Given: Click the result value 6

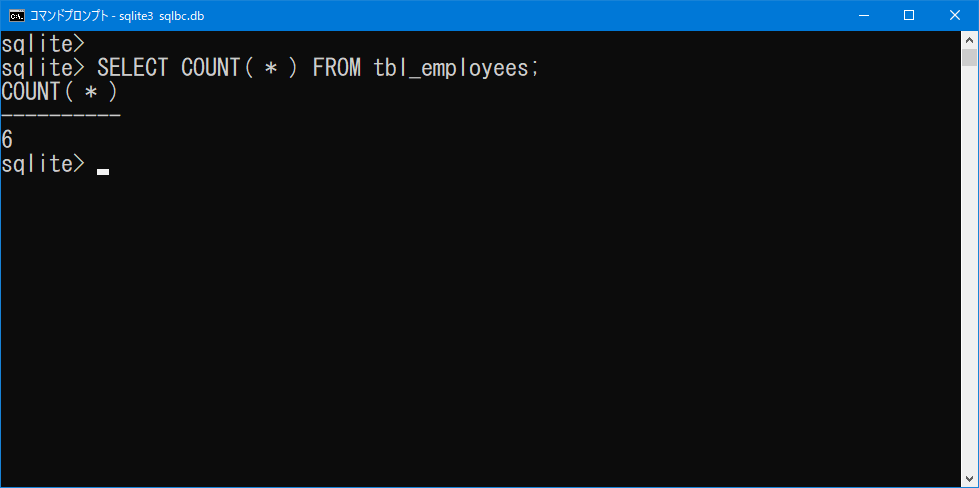Looking at the screenshot, I should [7, 140].
